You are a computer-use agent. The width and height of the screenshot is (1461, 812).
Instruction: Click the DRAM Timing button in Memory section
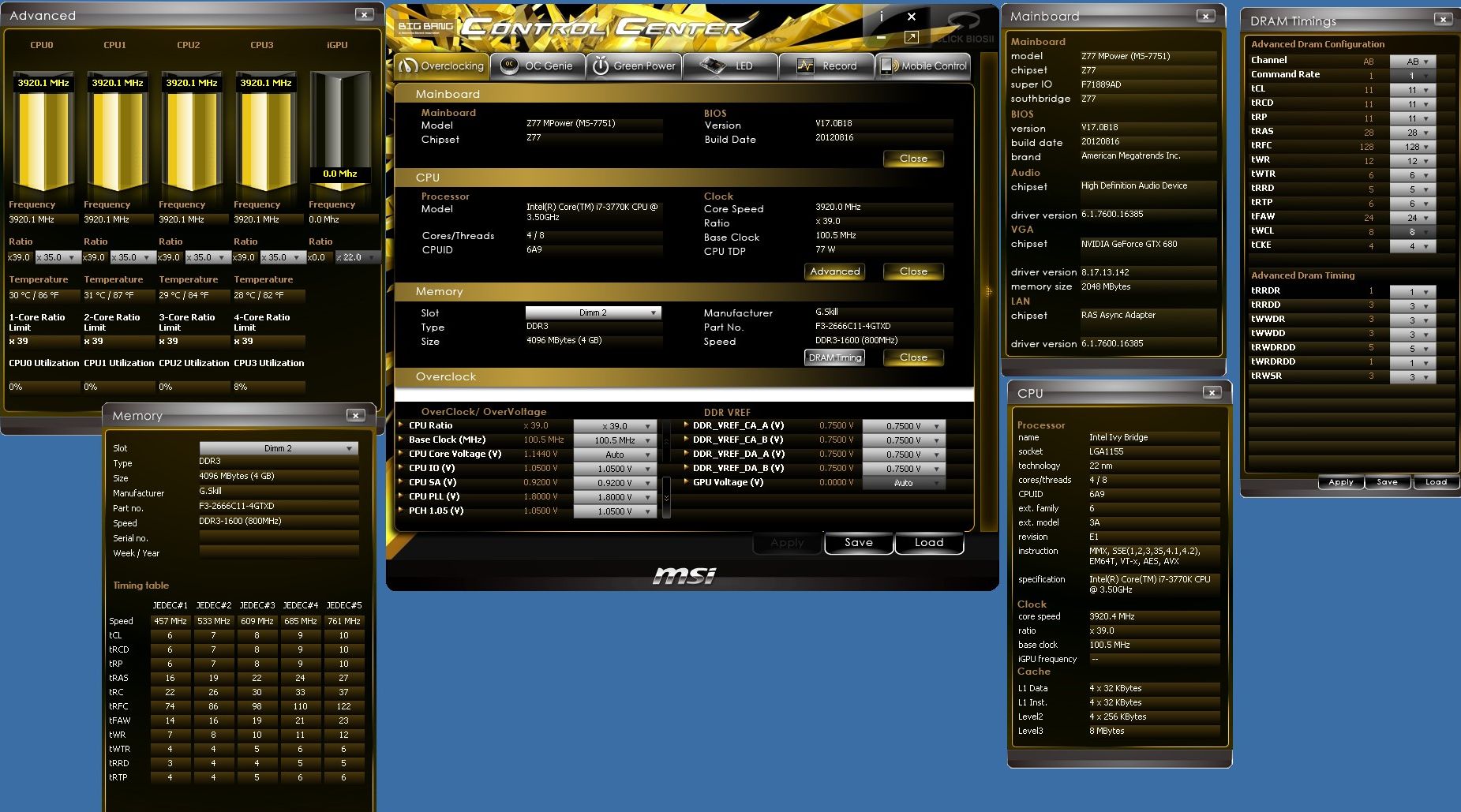pos(835,357)
